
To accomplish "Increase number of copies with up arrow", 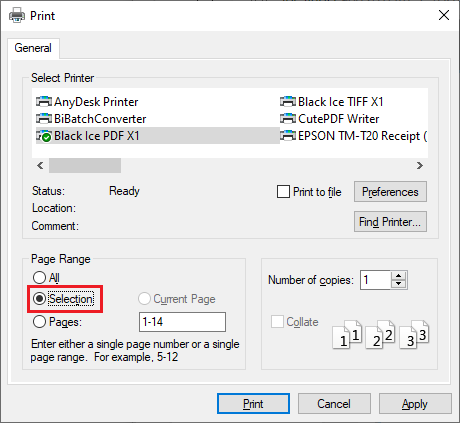I will [x=398, y=276].
